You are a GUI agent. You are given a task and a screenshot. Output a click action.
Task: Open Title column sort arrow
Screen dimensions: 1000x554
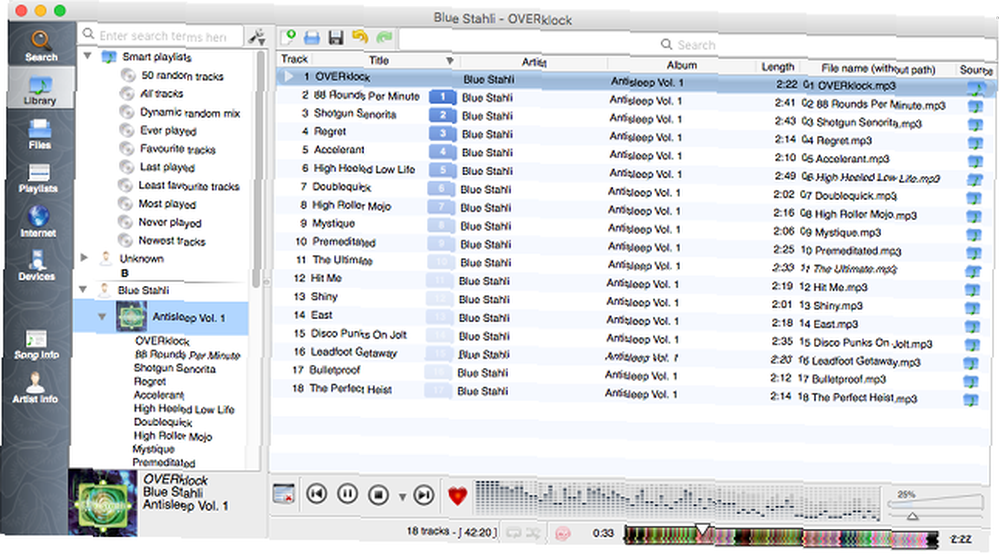(x=450, y=61)
